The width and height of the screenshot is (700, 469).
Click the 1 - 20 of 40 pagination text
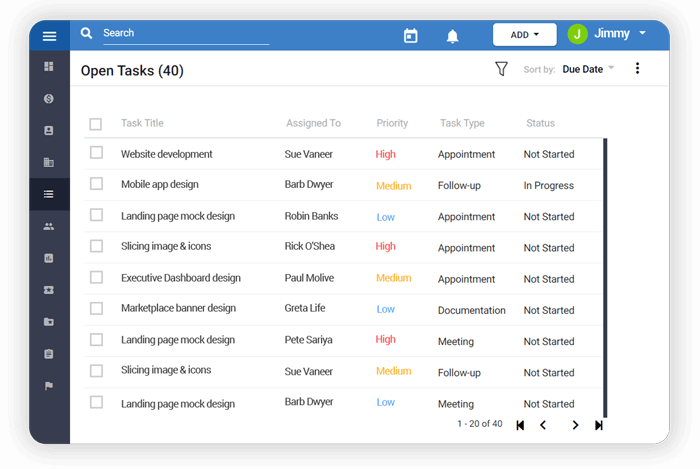tap(479, 424)
